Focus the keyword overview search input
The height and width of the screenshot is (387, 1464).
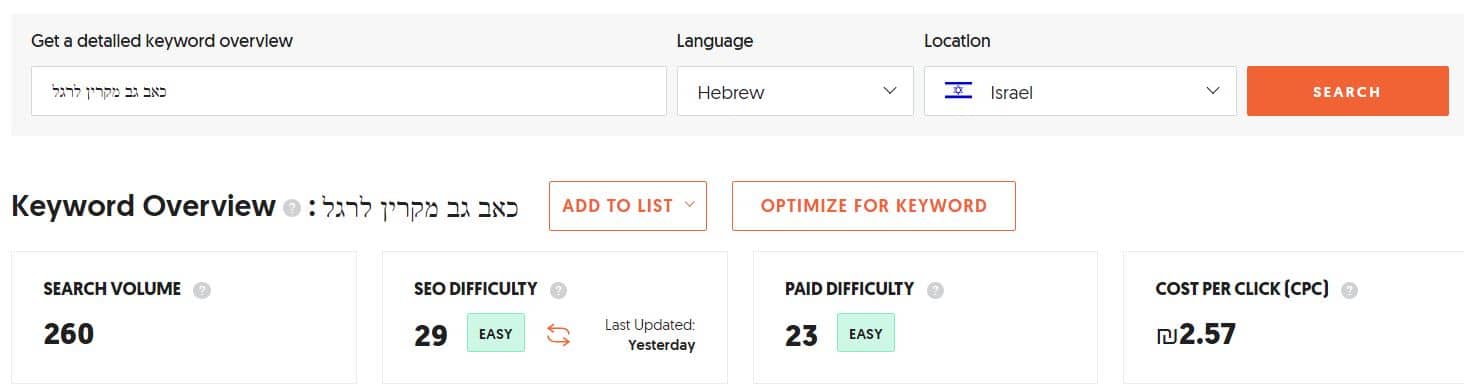(x=349, y=91)
